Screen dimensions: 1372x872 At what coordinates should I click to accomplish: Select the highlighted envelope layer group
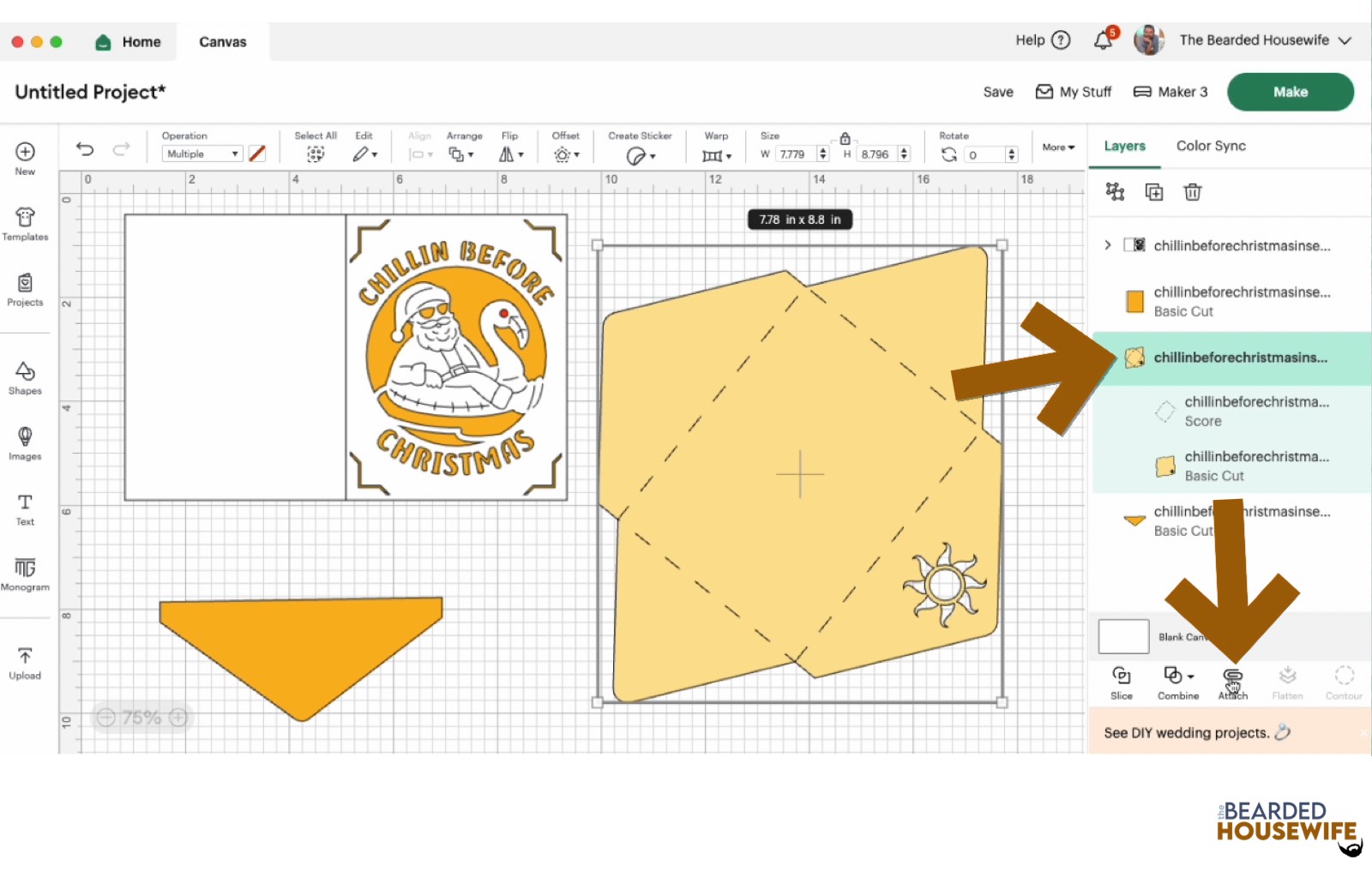[x=1231, y=358]
